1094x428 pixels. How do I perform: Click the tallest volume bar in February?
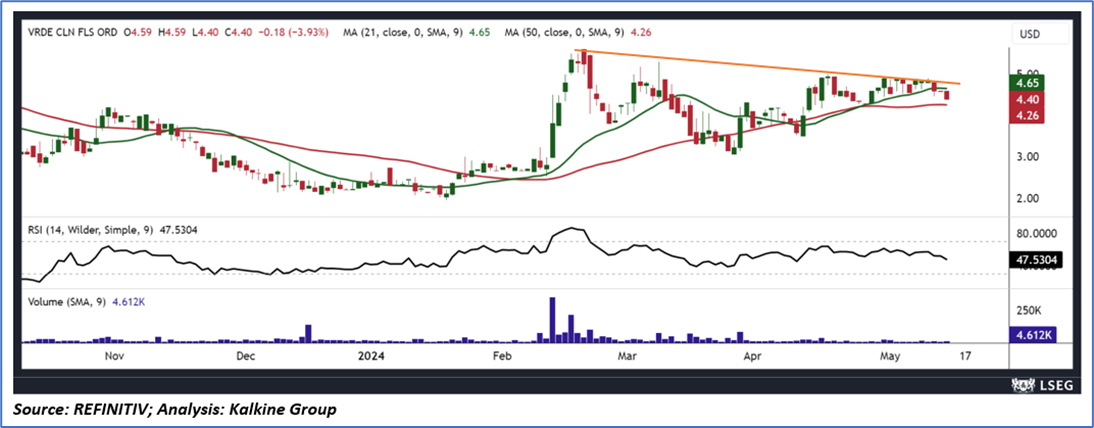point(553,320)
